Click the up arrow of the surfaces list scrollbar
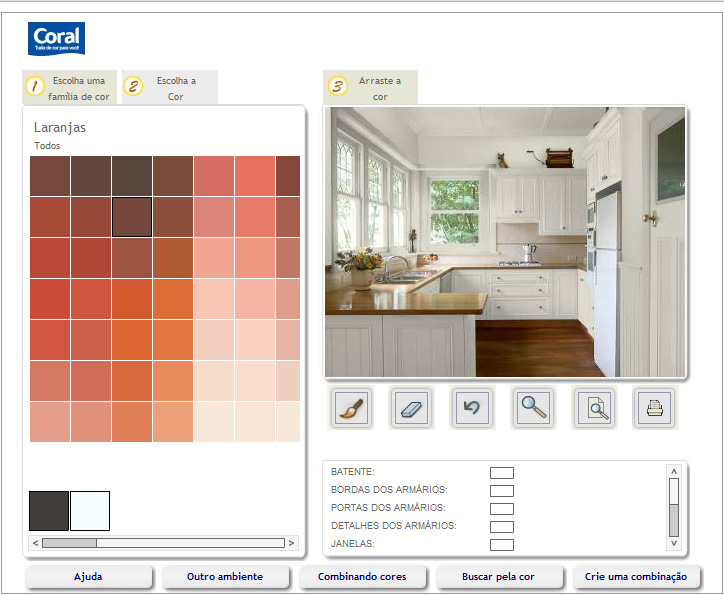 pos(674,471)
